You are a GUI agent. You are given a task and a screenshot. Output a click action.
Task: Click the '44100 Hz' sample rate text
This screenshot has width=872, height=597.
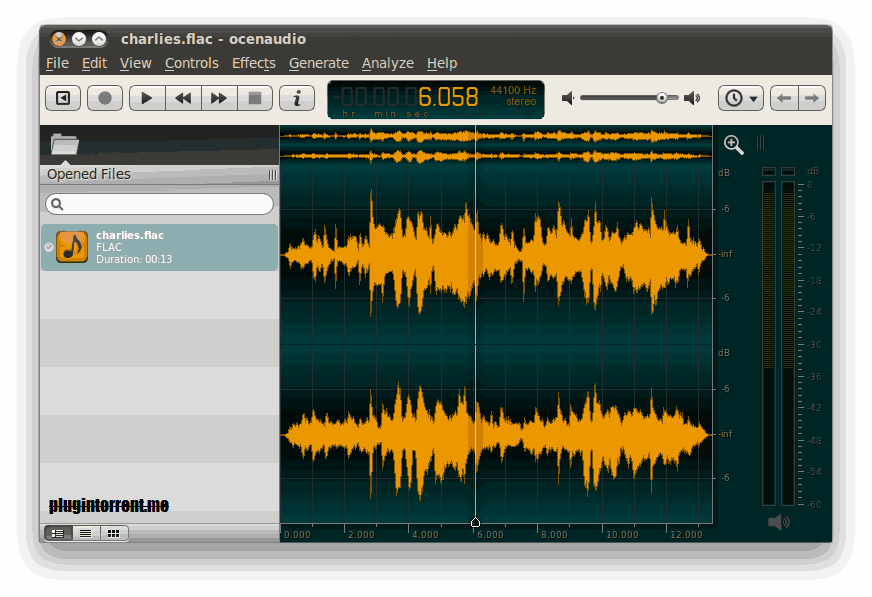(513, 90)
